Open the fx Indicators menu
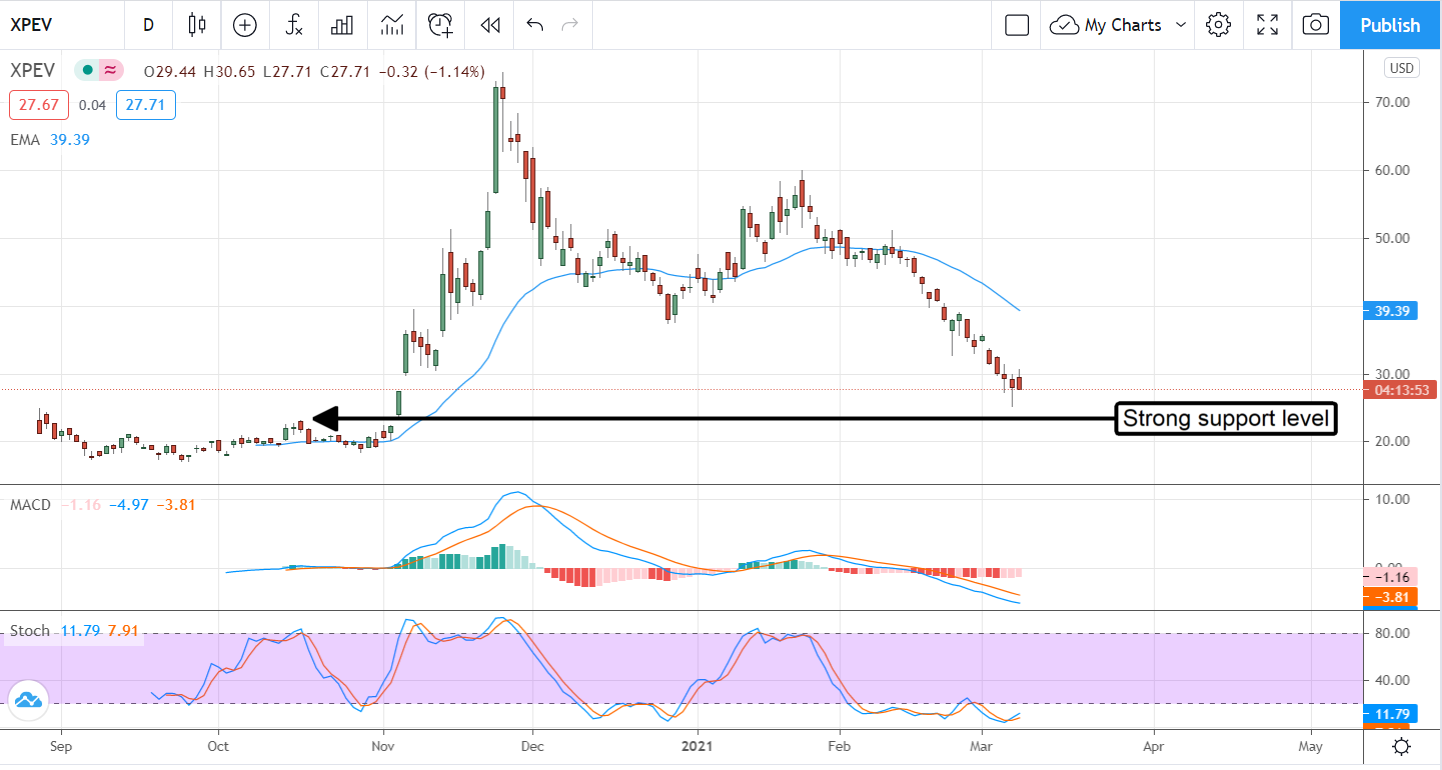The width and height of the screenshot is (1442, 770). coord(294,25)
